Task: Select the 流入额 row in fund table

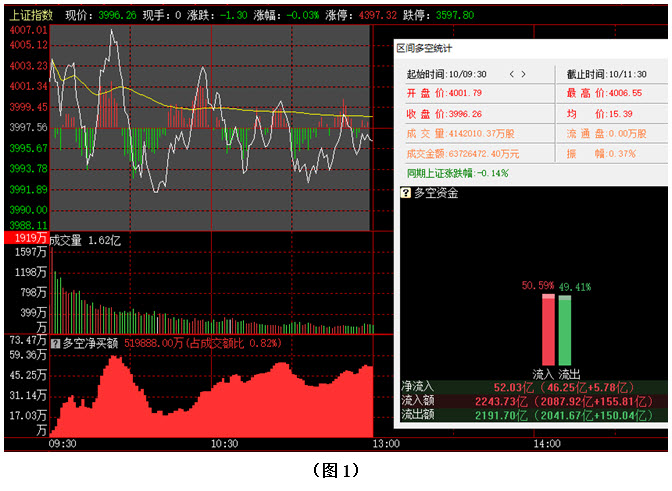Action: coord(530,399)
